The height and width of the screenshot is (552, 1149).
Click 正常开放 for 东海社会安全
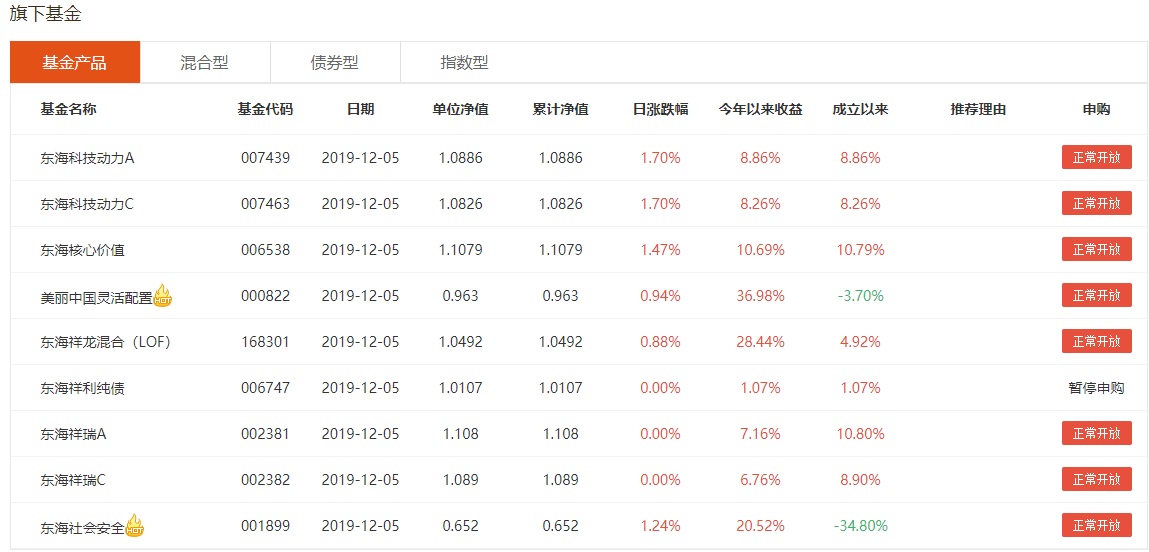[x=1096, y=526]
